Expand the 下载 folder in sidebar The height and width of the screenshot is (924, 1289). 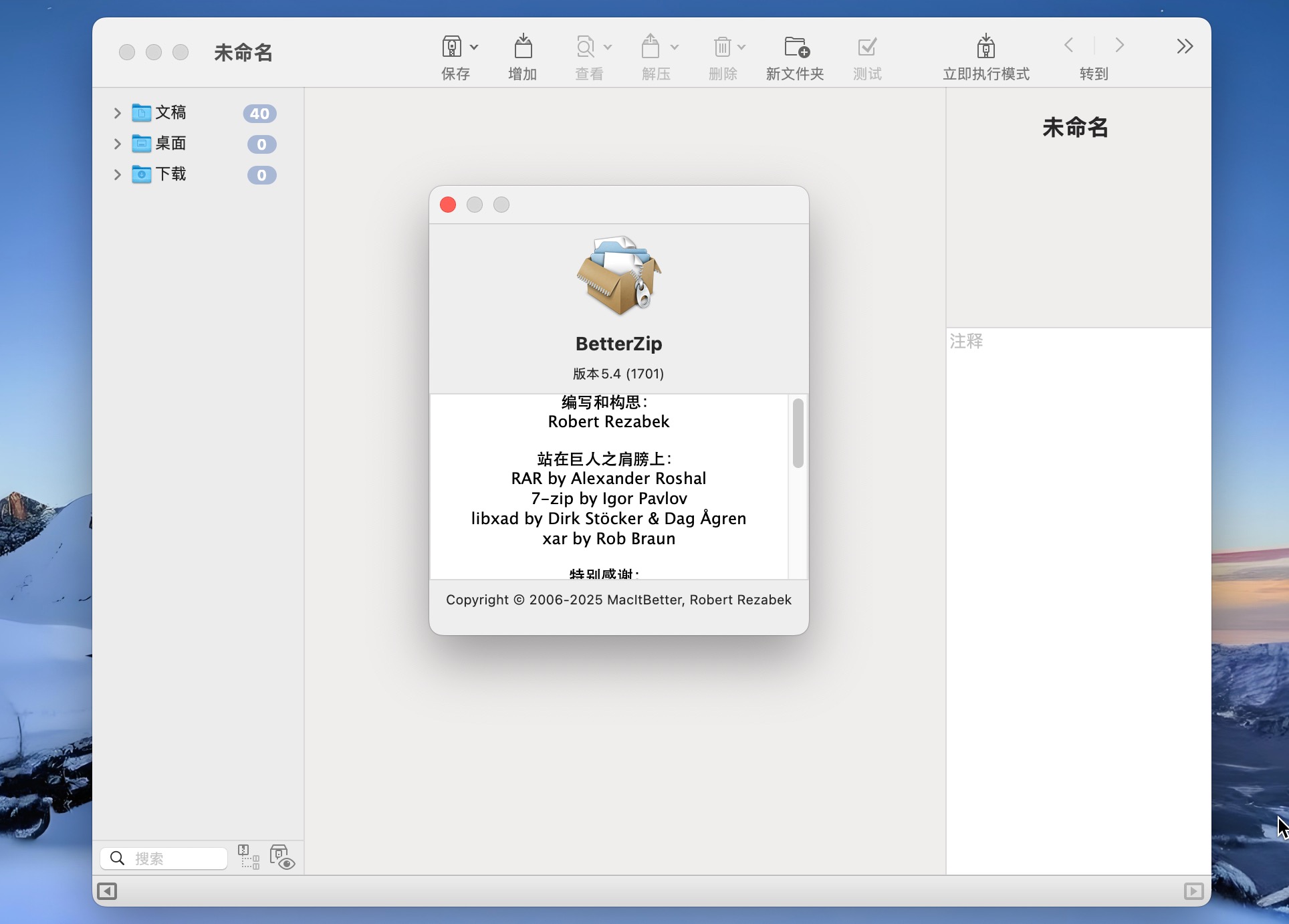pos(118,175)
